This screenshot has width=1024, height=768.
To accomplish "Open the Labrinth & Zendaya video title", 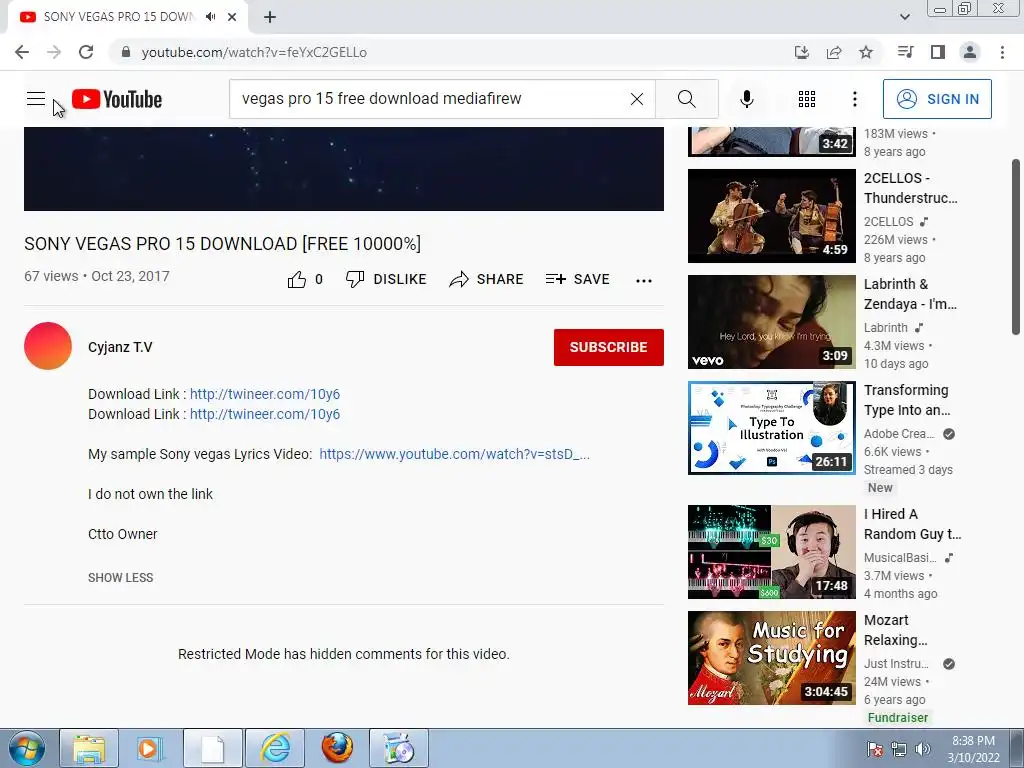I will pos(910,294).
